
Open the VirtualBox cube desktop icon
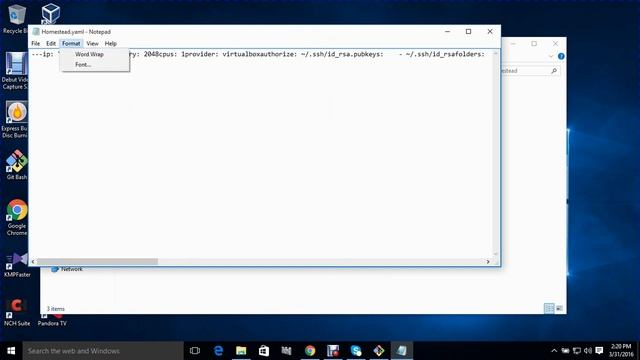point(51,13)
